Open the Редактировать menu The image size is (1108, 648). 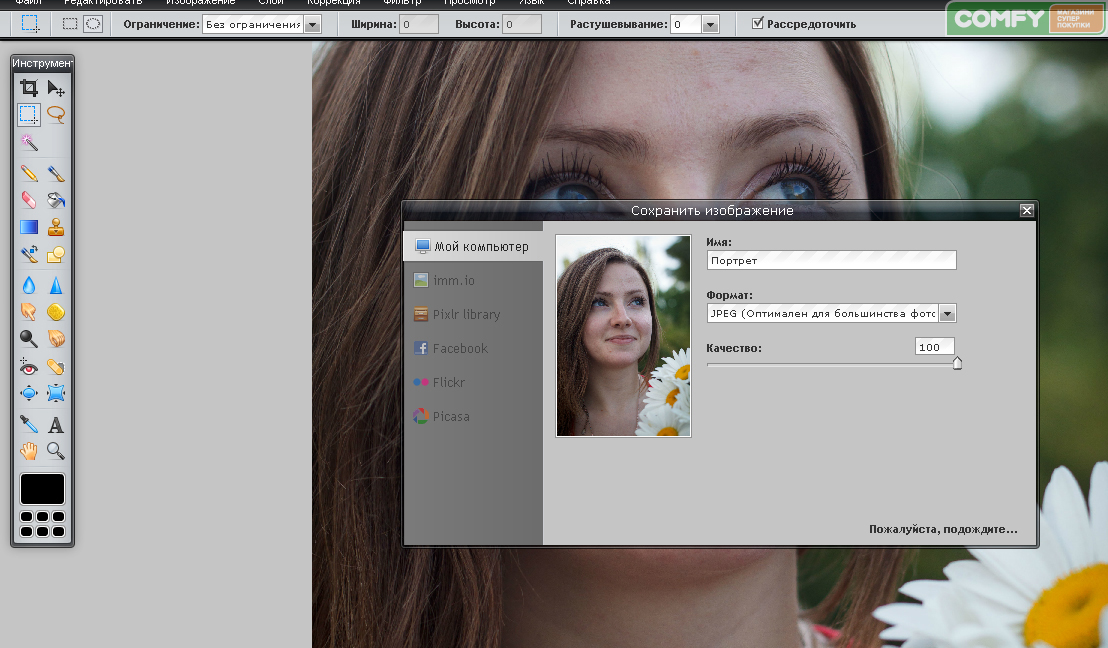[103, 2]
